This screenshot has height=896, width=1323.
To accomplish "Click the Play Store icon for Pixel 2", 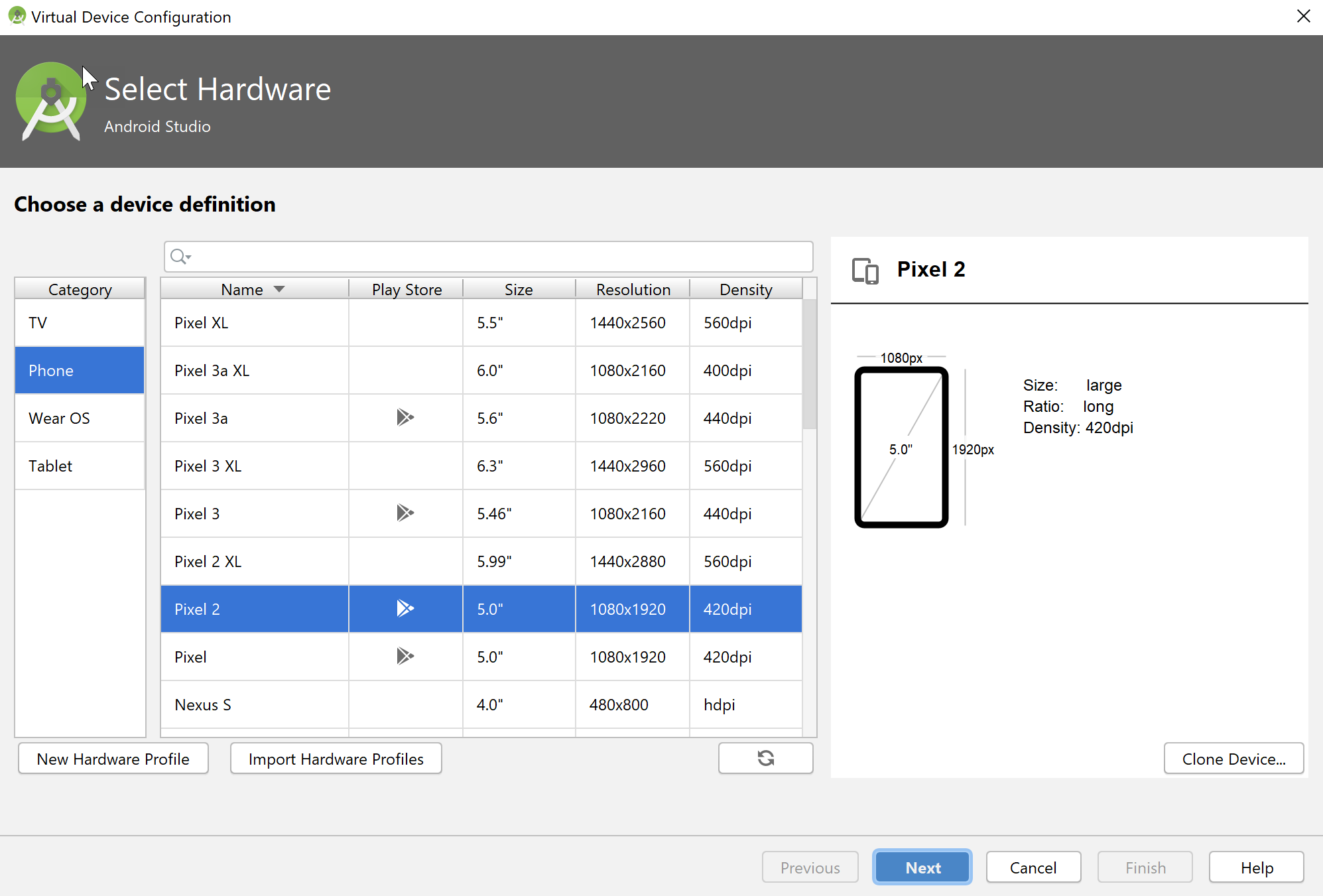I will [x=404, y=608].
